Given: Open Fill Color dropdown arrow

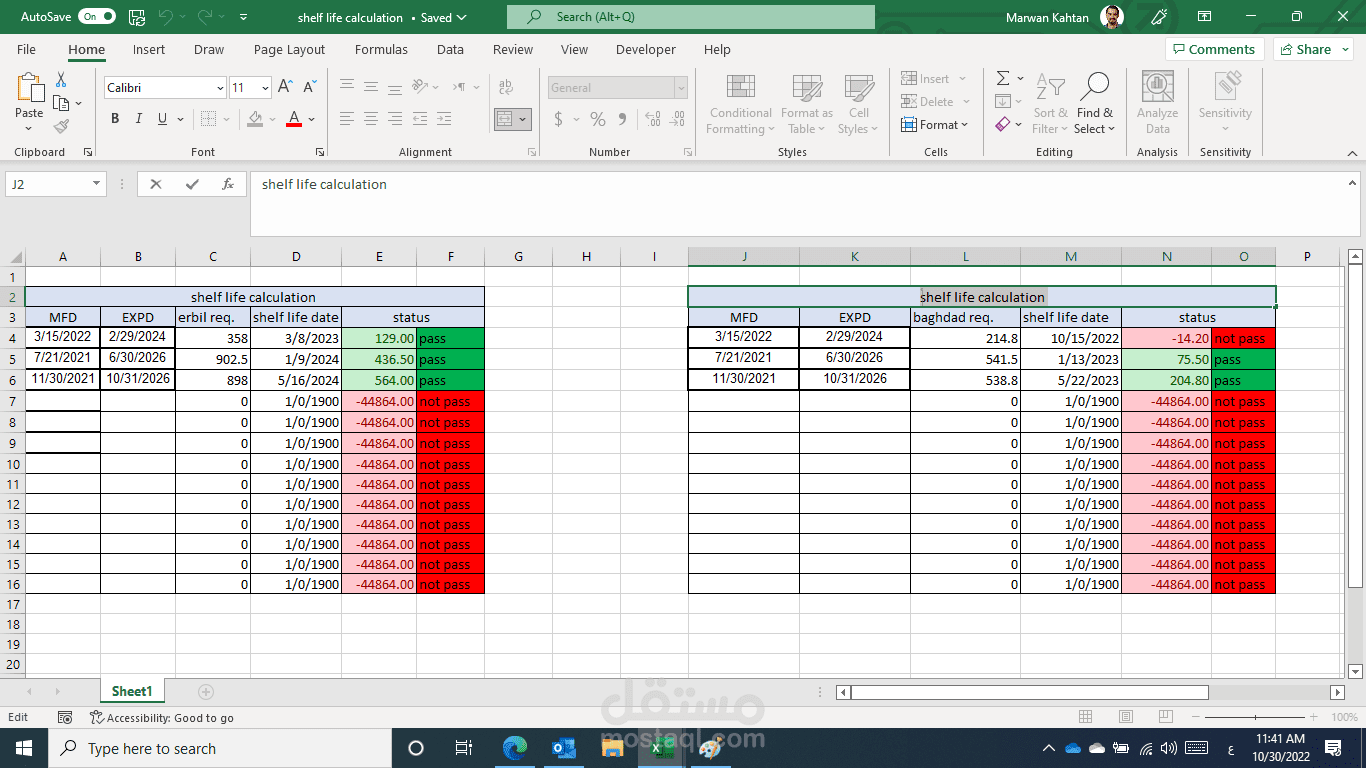Looking at the screenshot, I should (272, 119).
